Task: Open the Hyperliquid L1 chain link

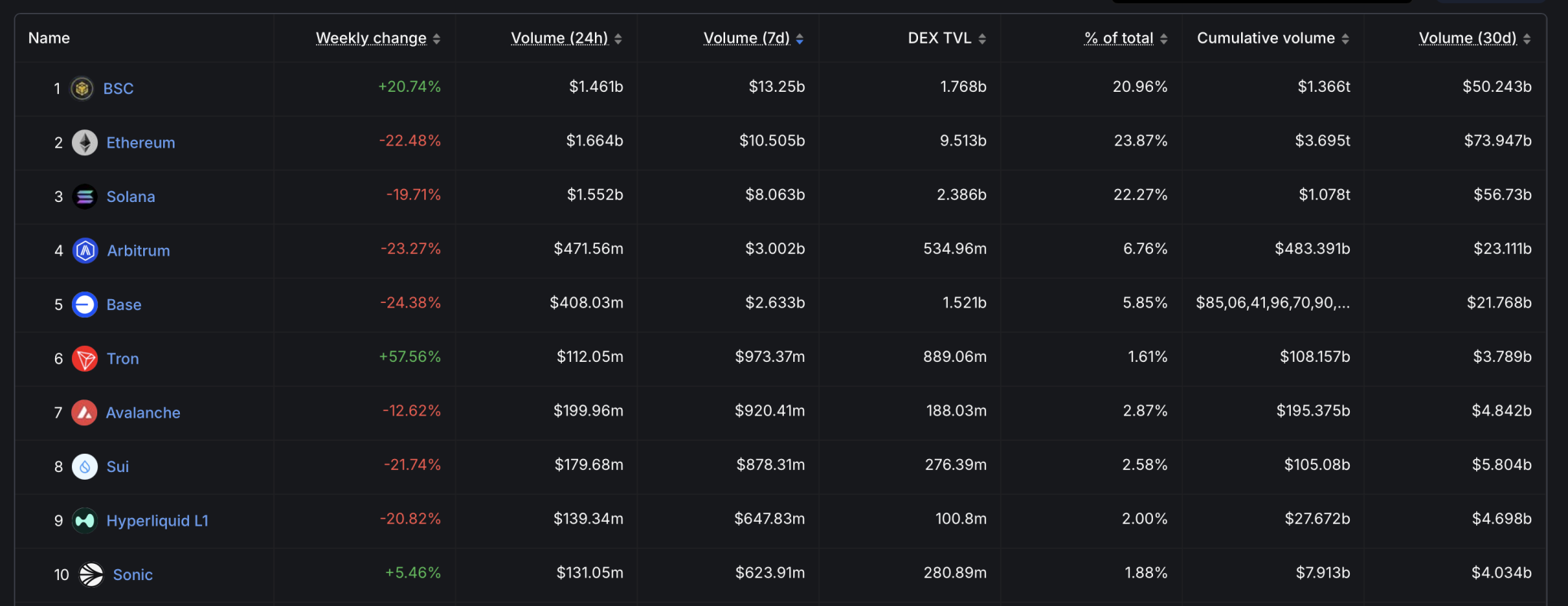Action: click(x=157, y=520)
